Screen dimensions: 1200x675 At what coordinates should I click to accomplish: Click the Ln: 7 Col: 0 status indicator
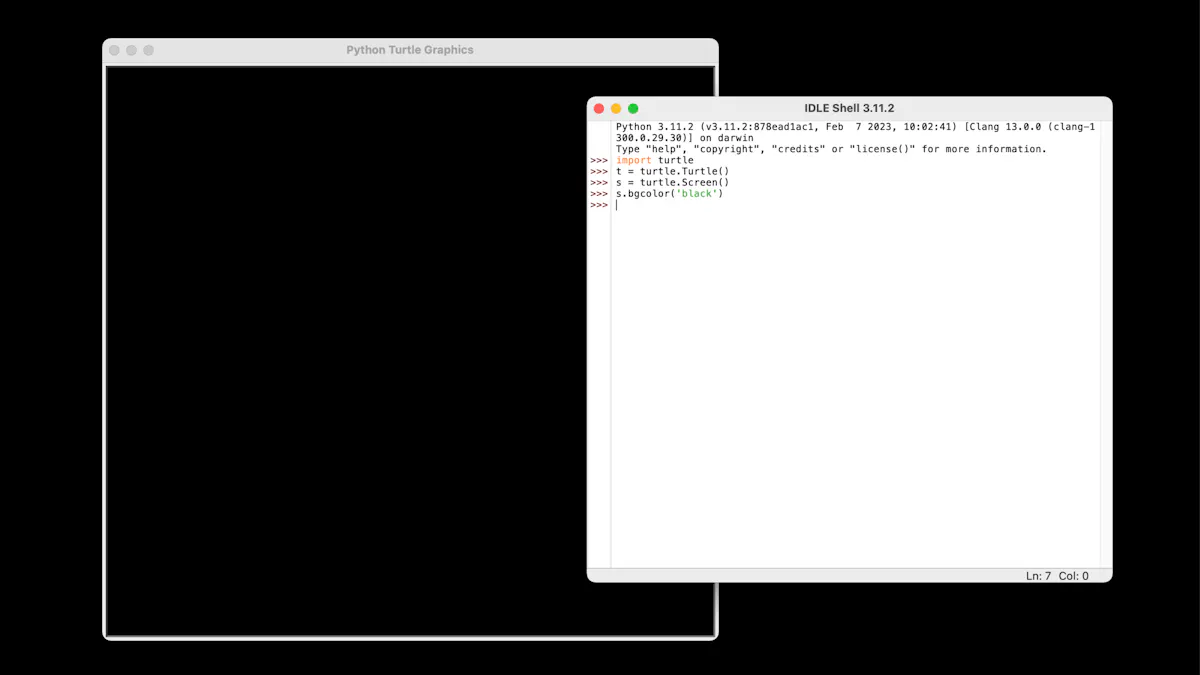pyautogui.click(x=1055, y=575)
